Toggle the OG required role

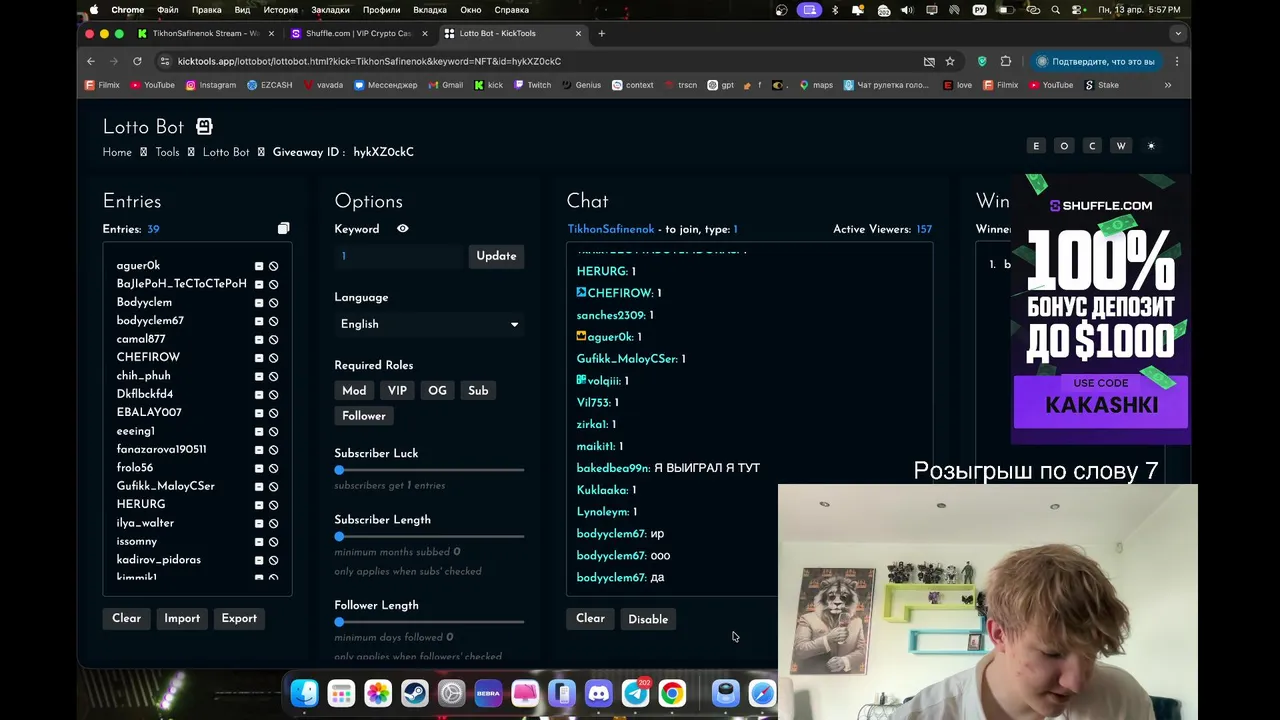tap(437, 391)
